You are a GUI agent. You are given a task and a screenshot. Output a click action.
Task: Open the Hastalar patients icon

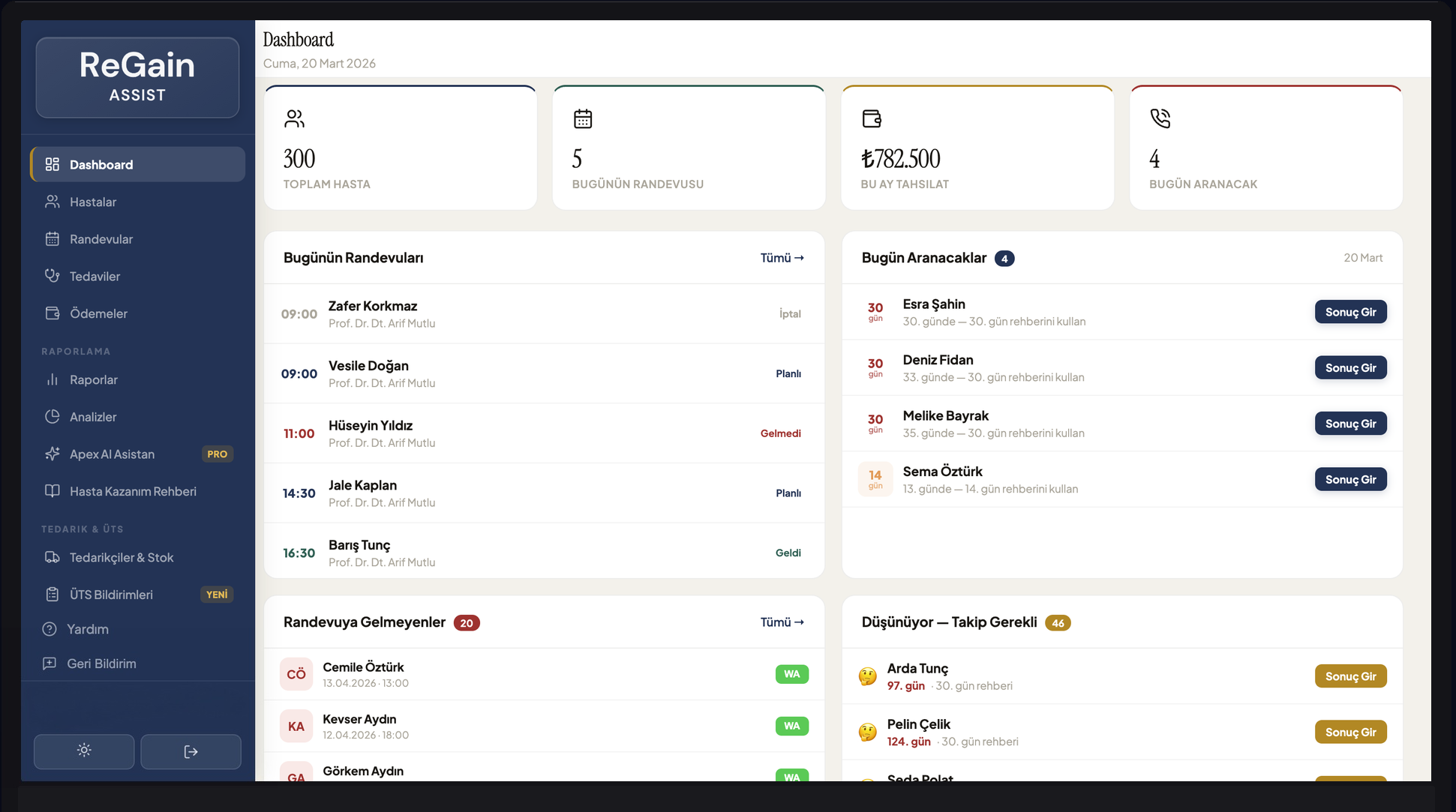click(52, 202)
